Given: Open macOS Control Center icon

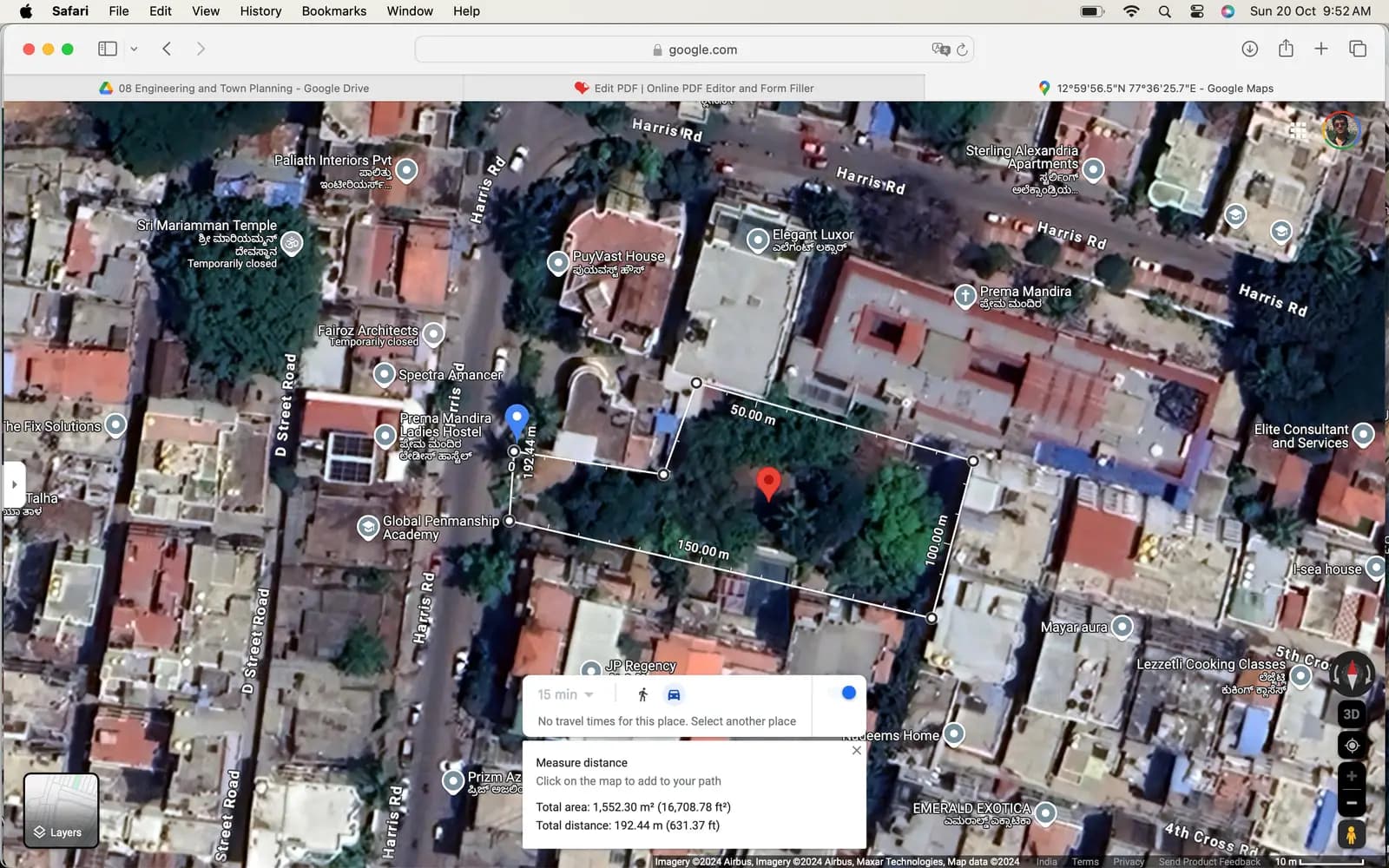Looking at the screenshot, I should pos(1197,11).
